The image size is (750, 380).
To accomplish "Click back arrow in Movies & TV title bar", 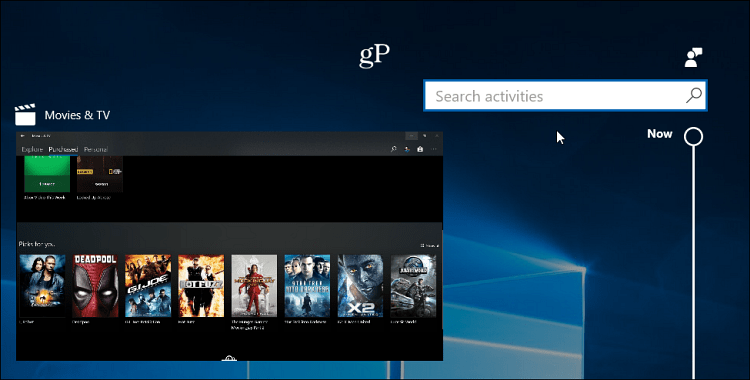I will pyautogui.click(x=22, y=136).
